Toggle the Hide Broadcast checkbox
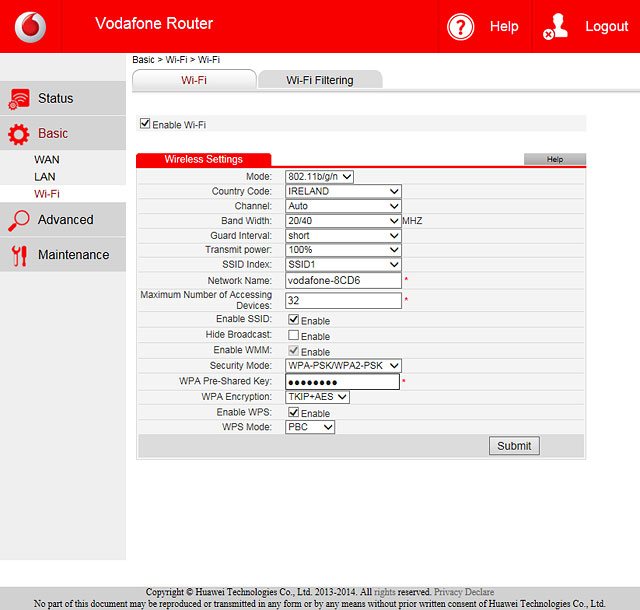 tap(294, 336)
